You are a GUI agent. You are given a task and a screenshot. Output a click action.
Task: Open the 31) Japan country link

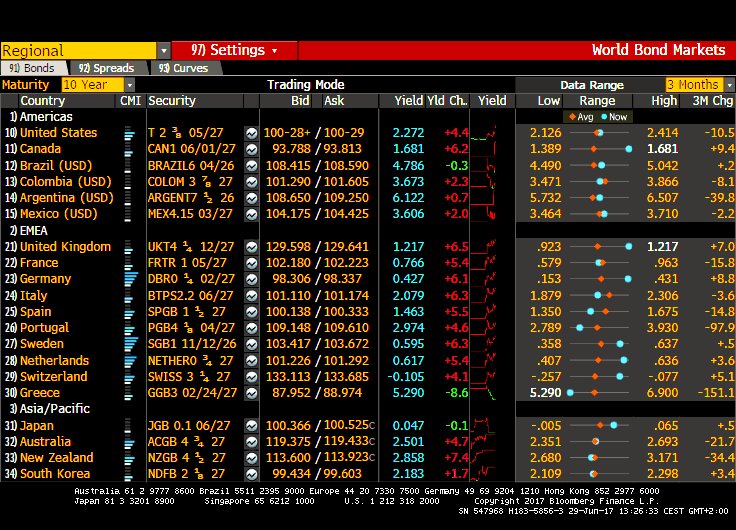click(x=29, y=425)
